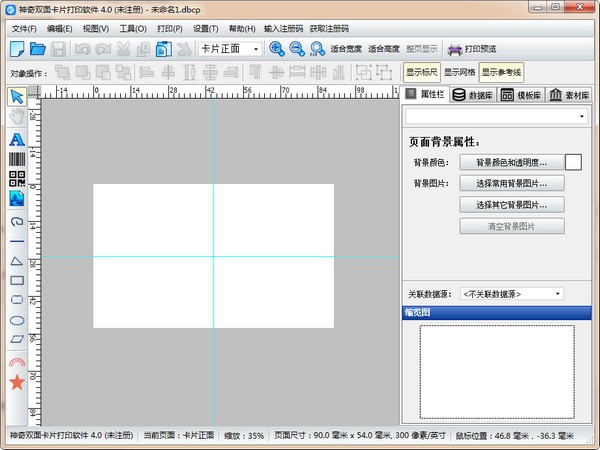Toggle the 显示网格 grid button
Screen dimensions: 600x450
coord(460,72)
